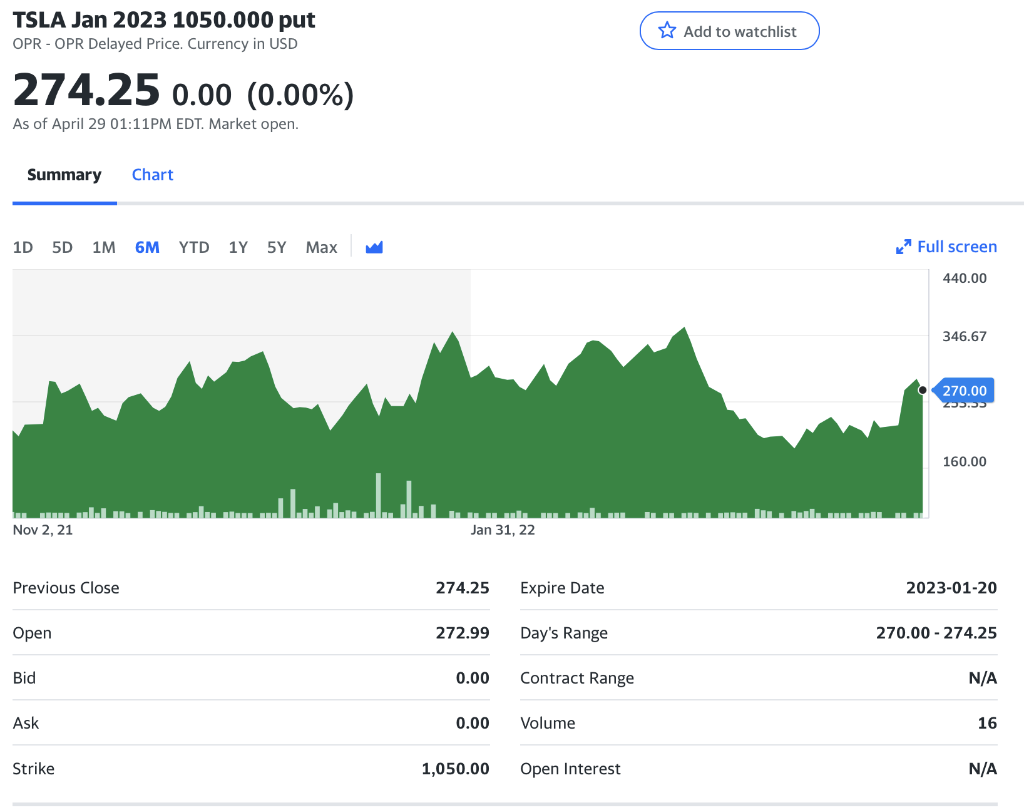1024x810 pixels.
Task: Open the chart in Full screen
Action: [946, 247]
